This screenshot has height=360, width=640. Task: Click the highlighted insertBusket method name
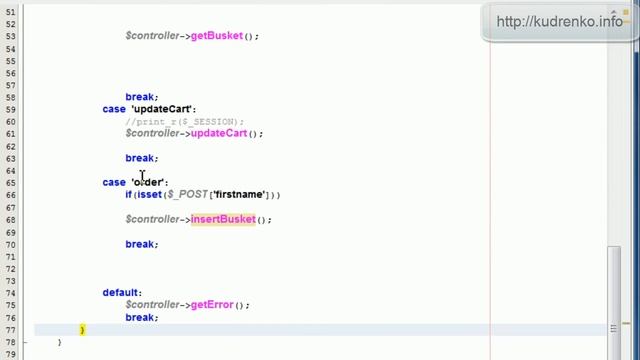click(223, 219)
